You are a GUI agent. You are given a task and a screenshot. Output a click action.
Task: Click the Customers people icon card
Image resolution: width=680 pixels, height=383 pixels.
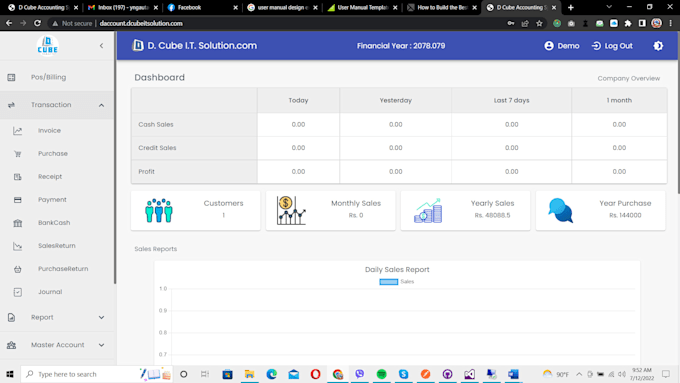coord(159,211)
